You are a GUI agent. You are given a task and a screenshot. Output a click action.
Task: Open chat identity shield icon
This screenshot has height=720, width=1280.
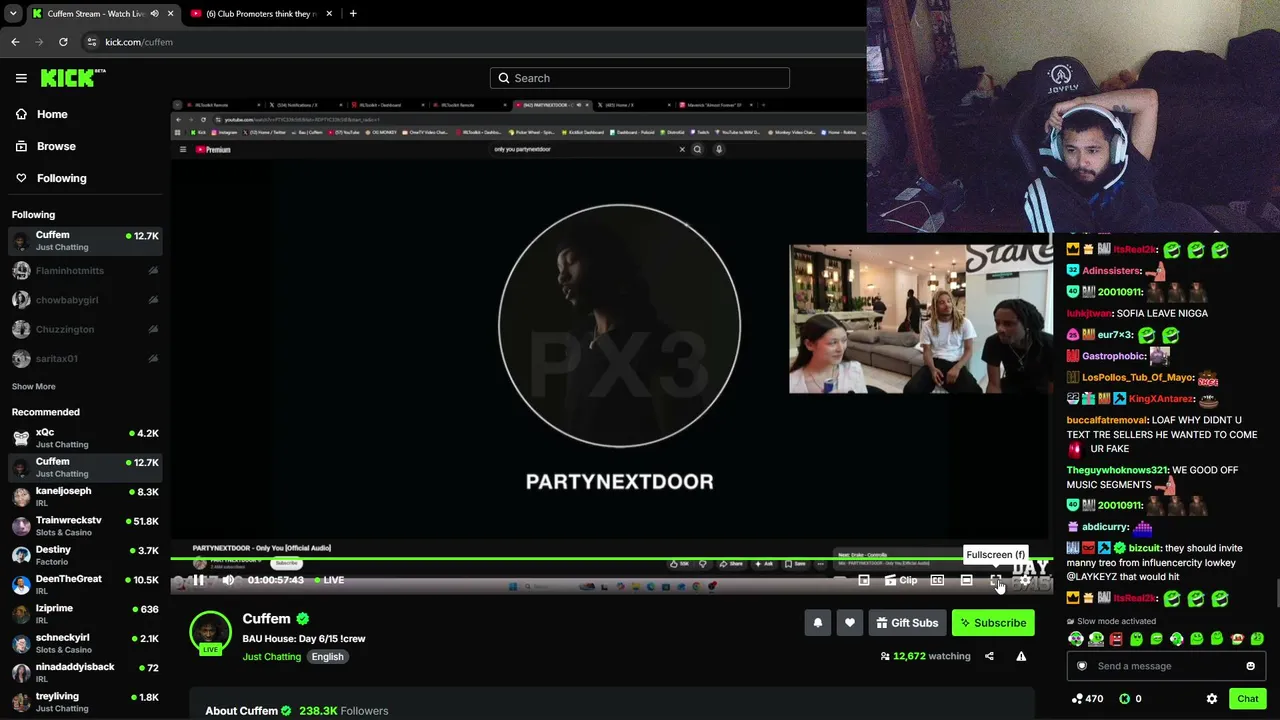[x=1081, y=666]
